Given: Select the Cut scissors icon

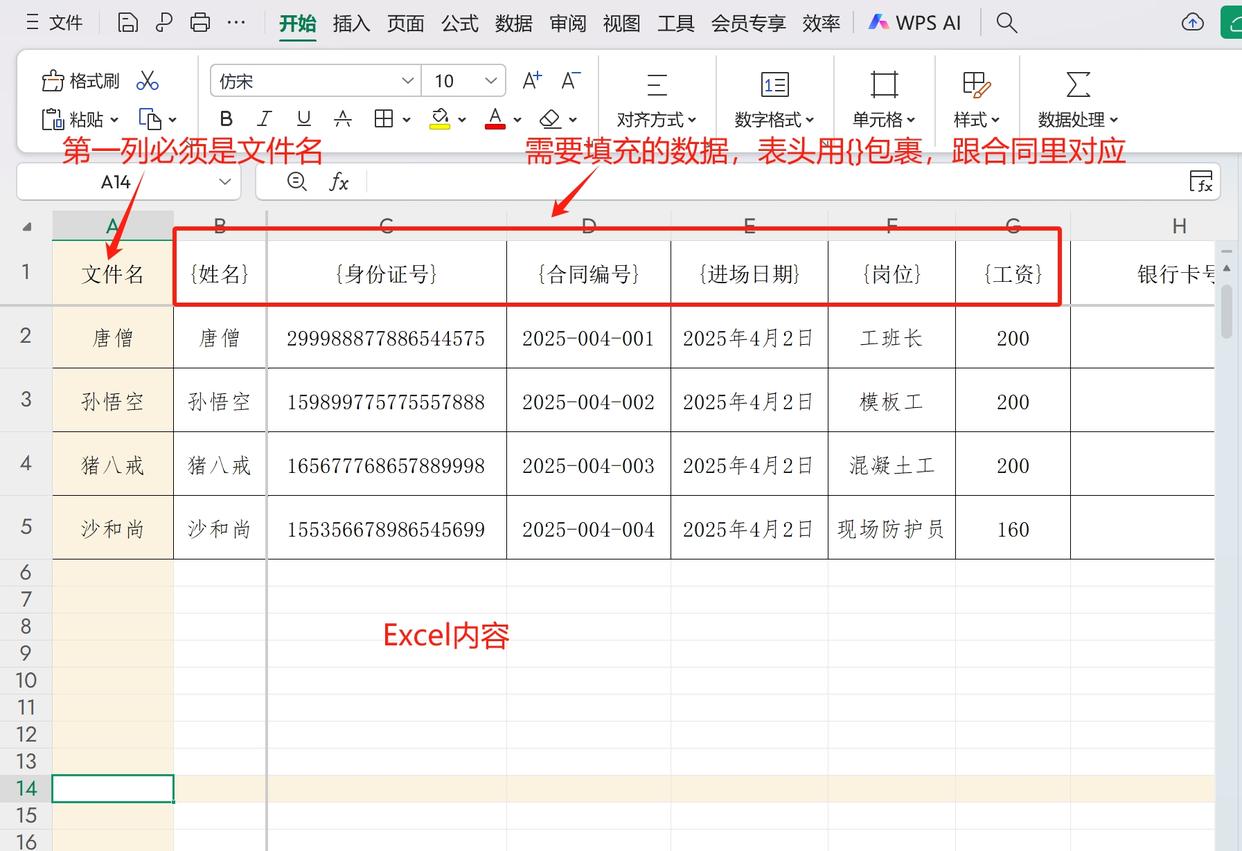Looking at the screenshot, I should 148,81.
